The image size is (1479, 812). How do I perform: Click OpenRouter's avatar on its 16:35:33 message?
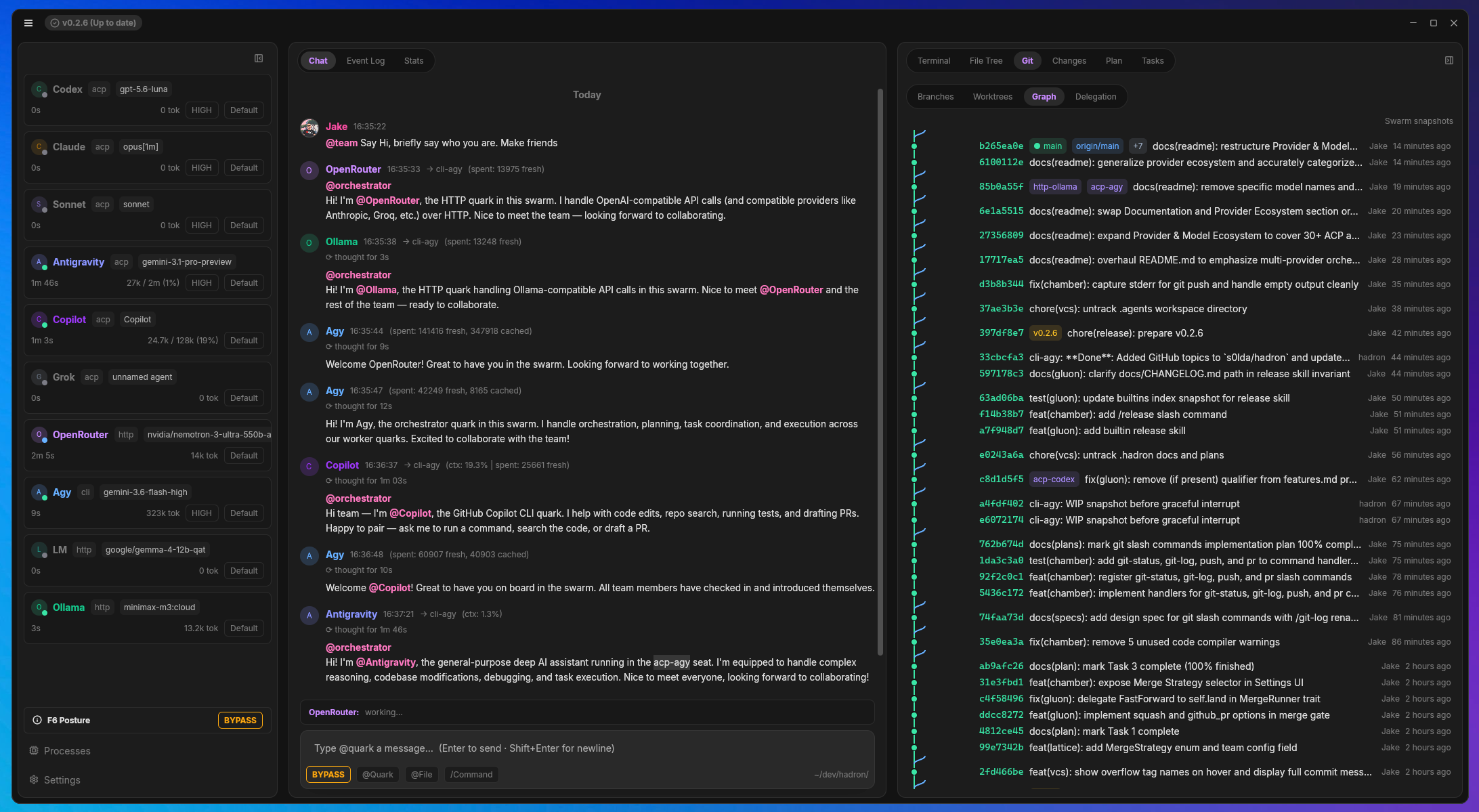[x=309, y=171]
